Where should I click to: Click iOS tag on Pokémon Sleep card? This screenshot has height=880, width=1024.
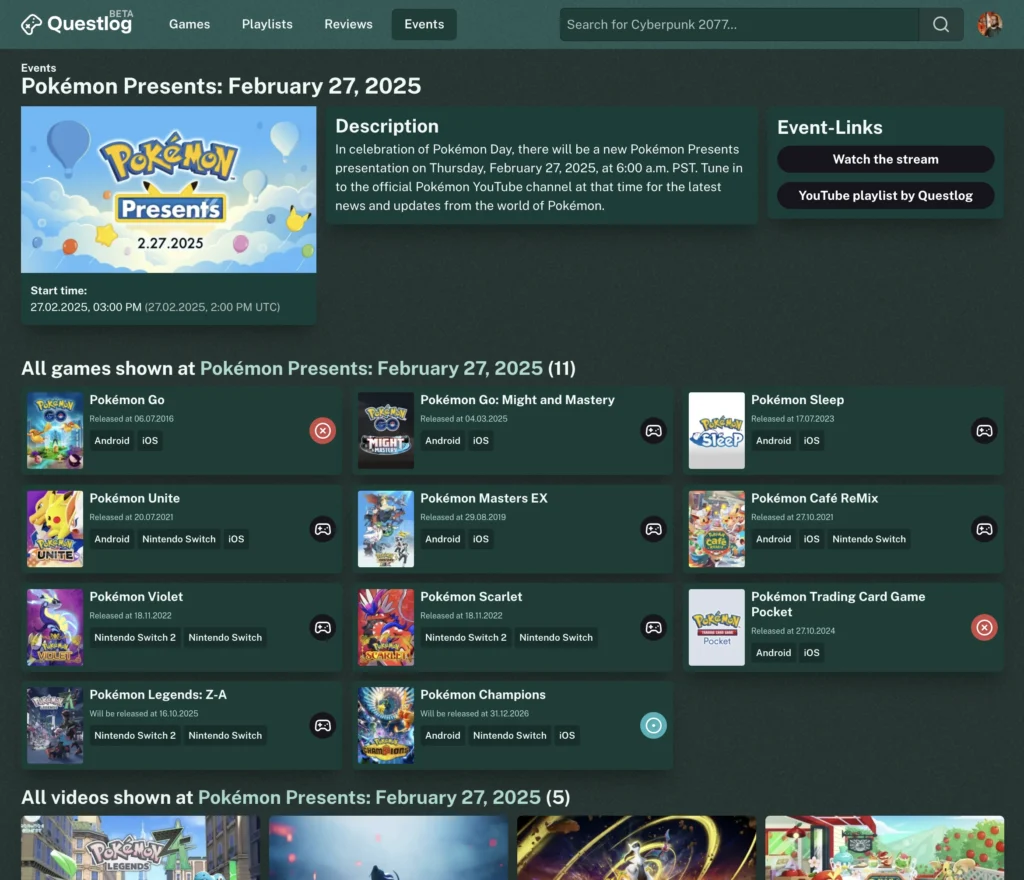pos(811,441)
